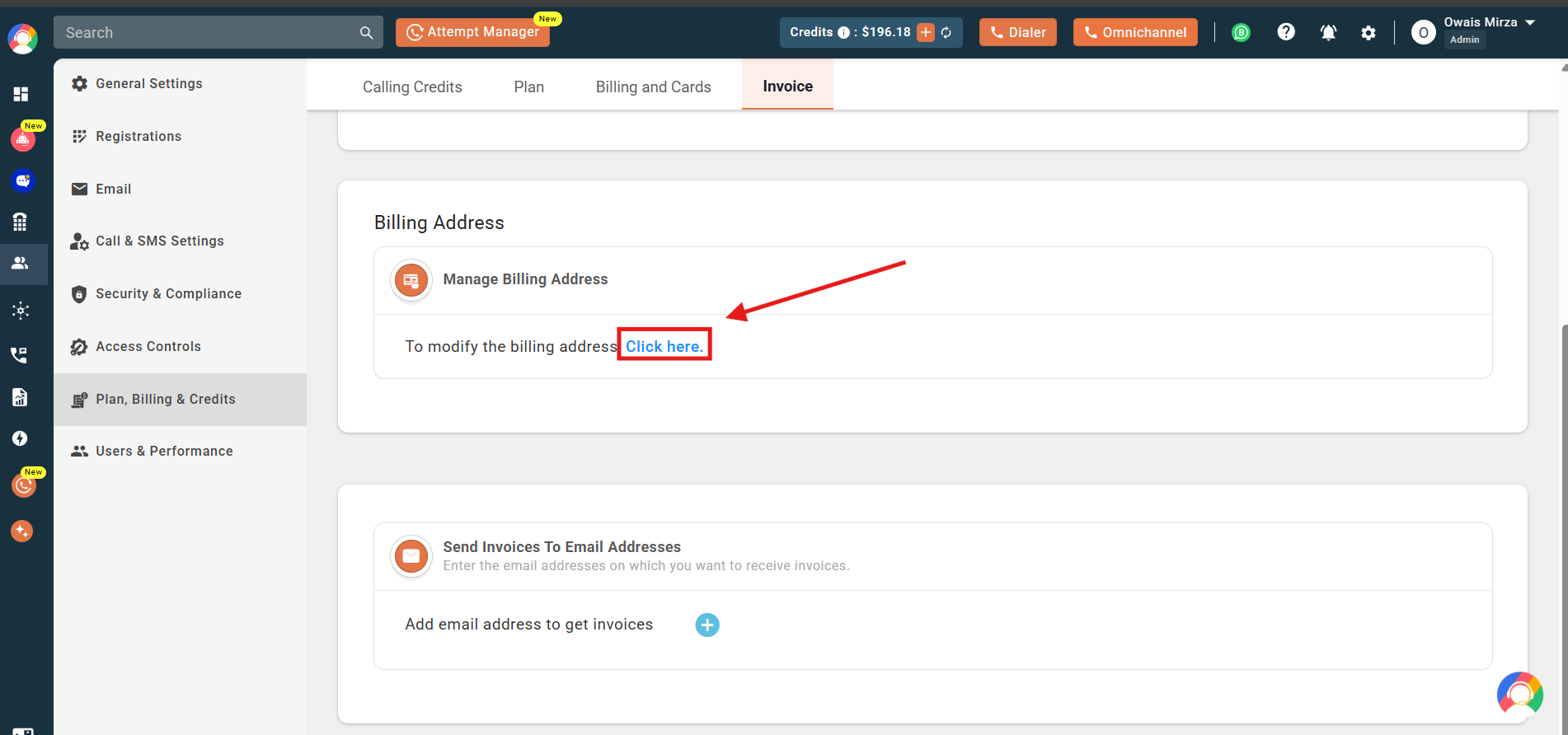Open the dial pad icon in left rail
Screen dimensions: 1568x735
tap(21, 222)
